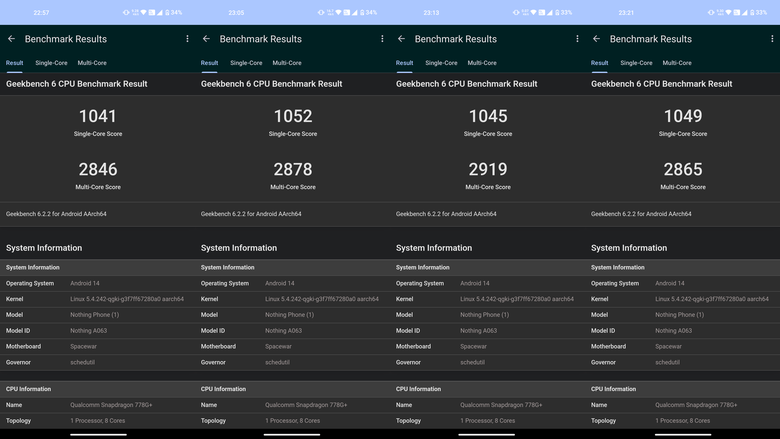Click the single-core score 1045
The image size is (780, 439).
point(488,116)
